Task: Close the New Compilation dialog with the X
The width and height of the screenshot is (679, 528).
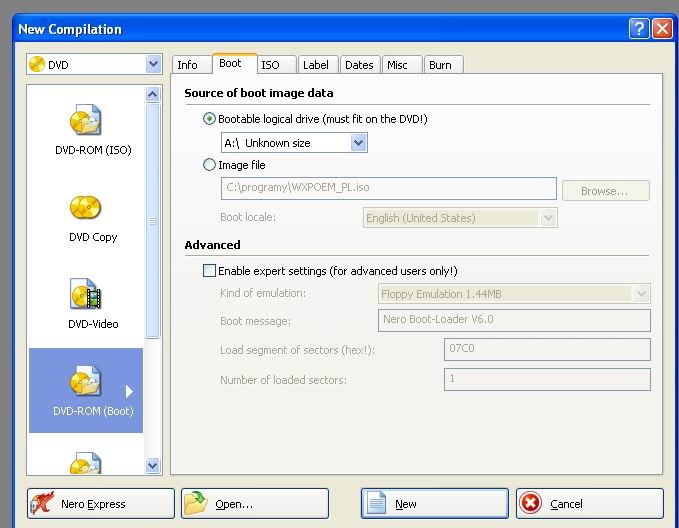Action: (663, 29)
